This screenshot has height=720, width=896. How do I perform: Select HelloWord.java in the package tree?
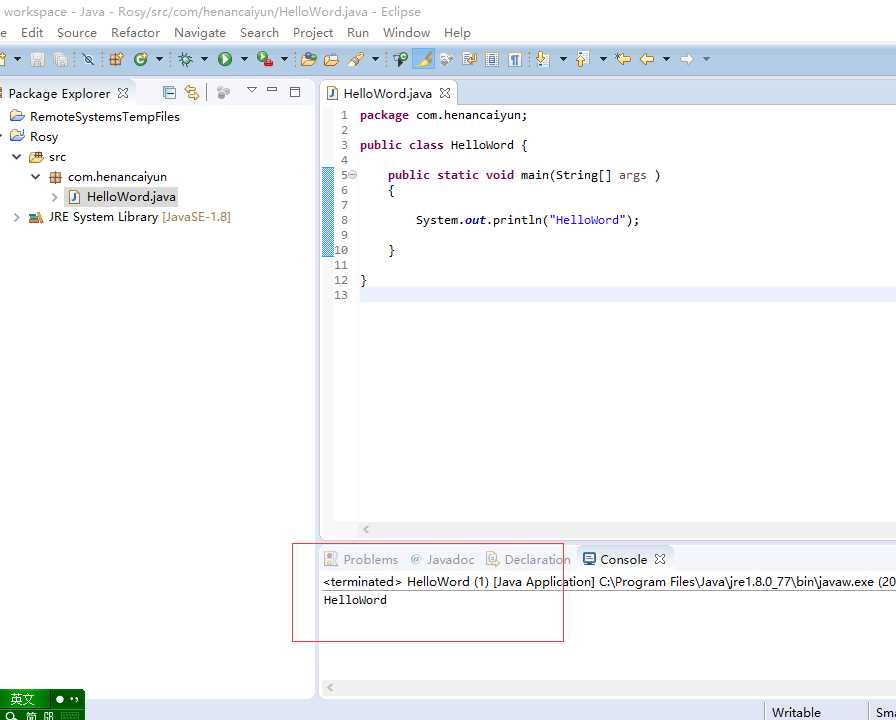tap(122, 197)
